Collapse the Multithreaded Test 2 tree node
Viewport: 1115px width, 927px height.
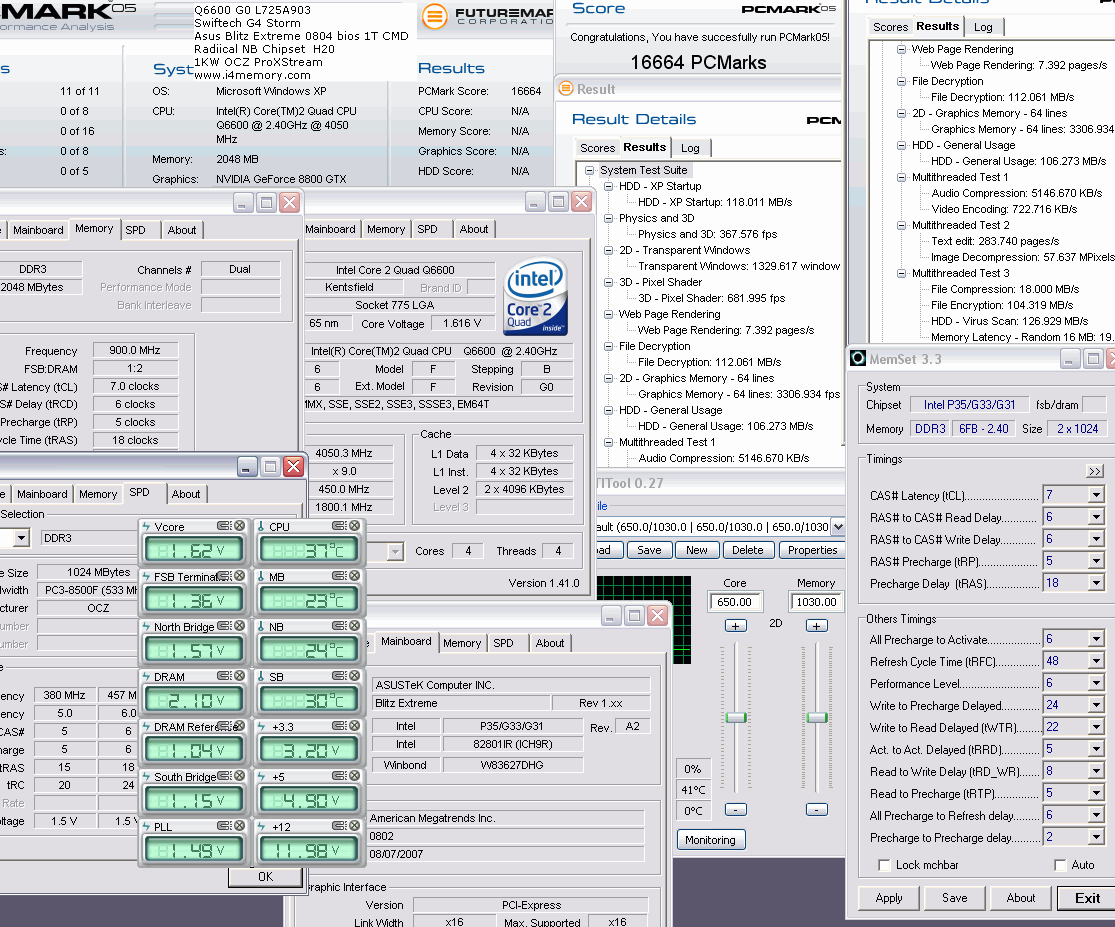click(902, 225)
